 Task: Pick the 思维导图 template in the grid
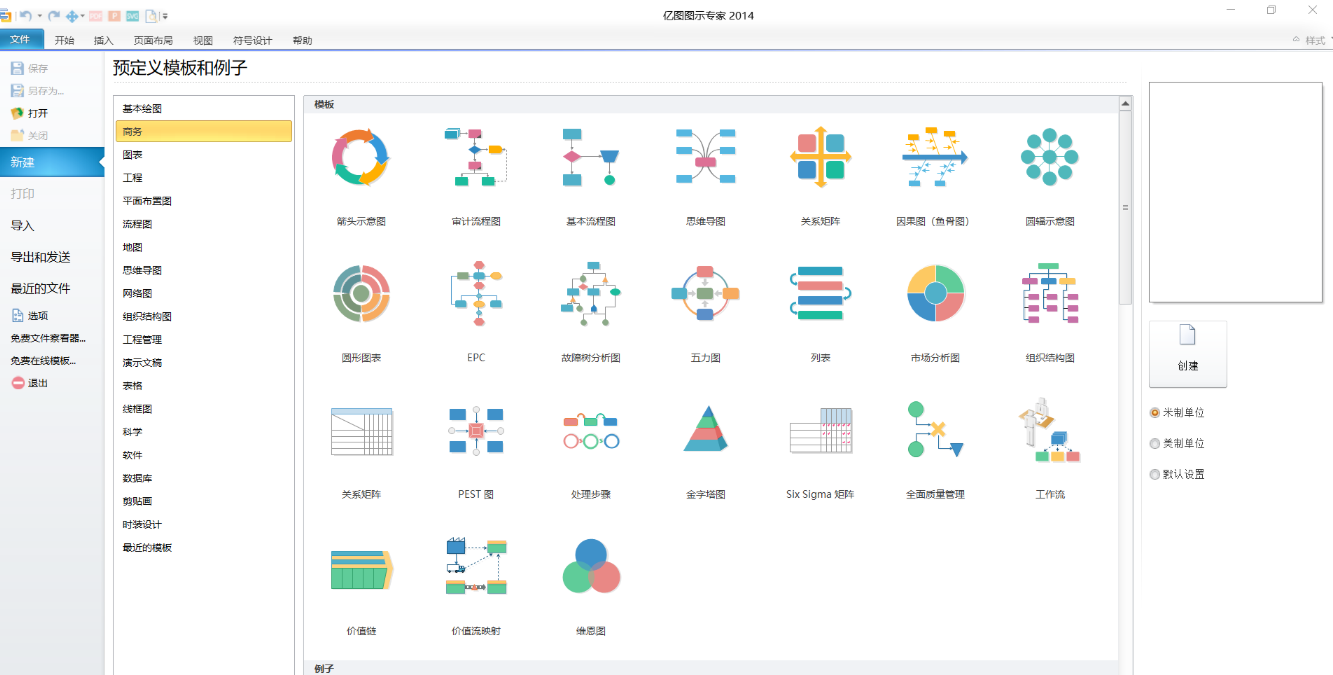pos(705,156)
